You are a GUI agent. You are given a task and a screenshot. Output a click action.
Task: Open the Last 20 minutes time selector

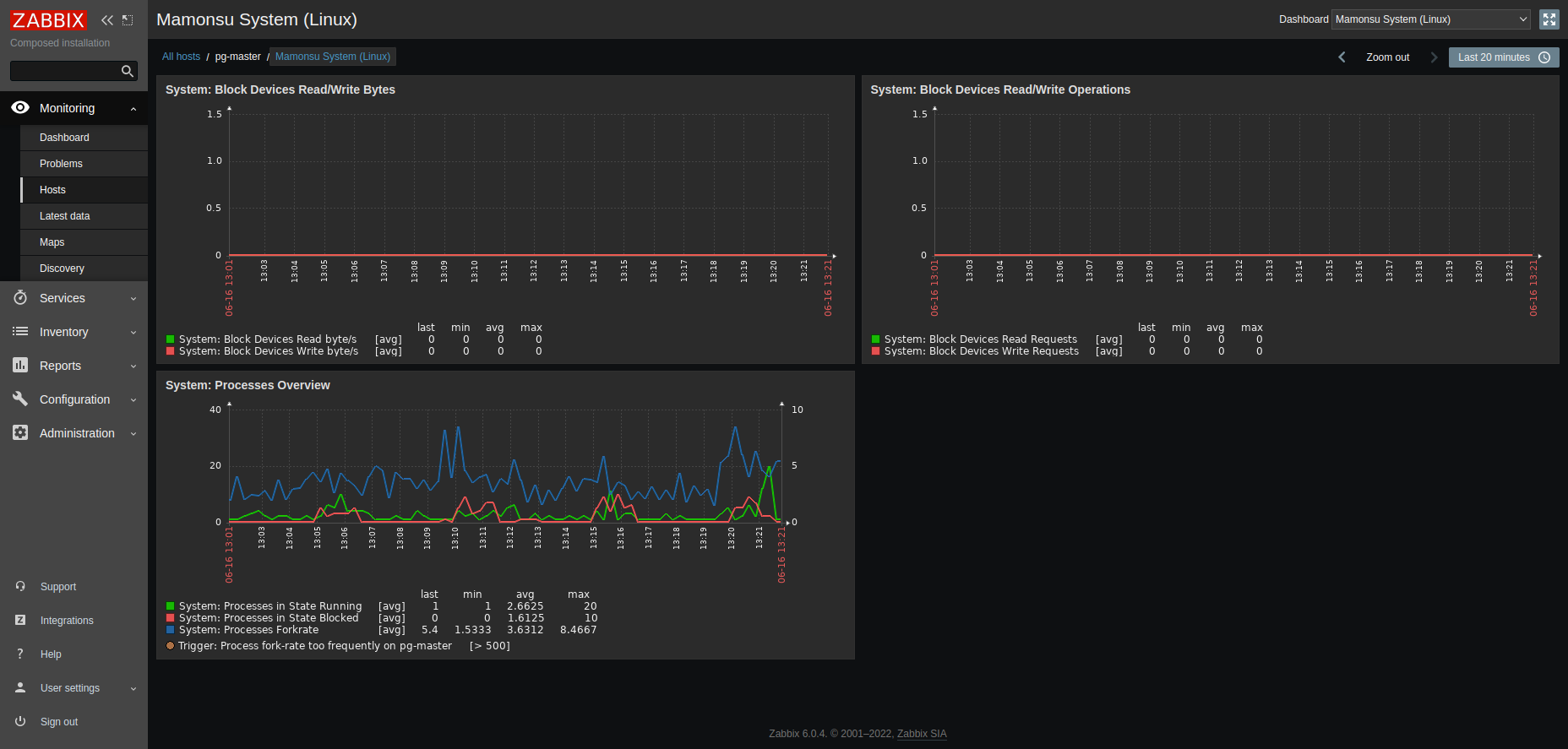tap(1504, 57)
